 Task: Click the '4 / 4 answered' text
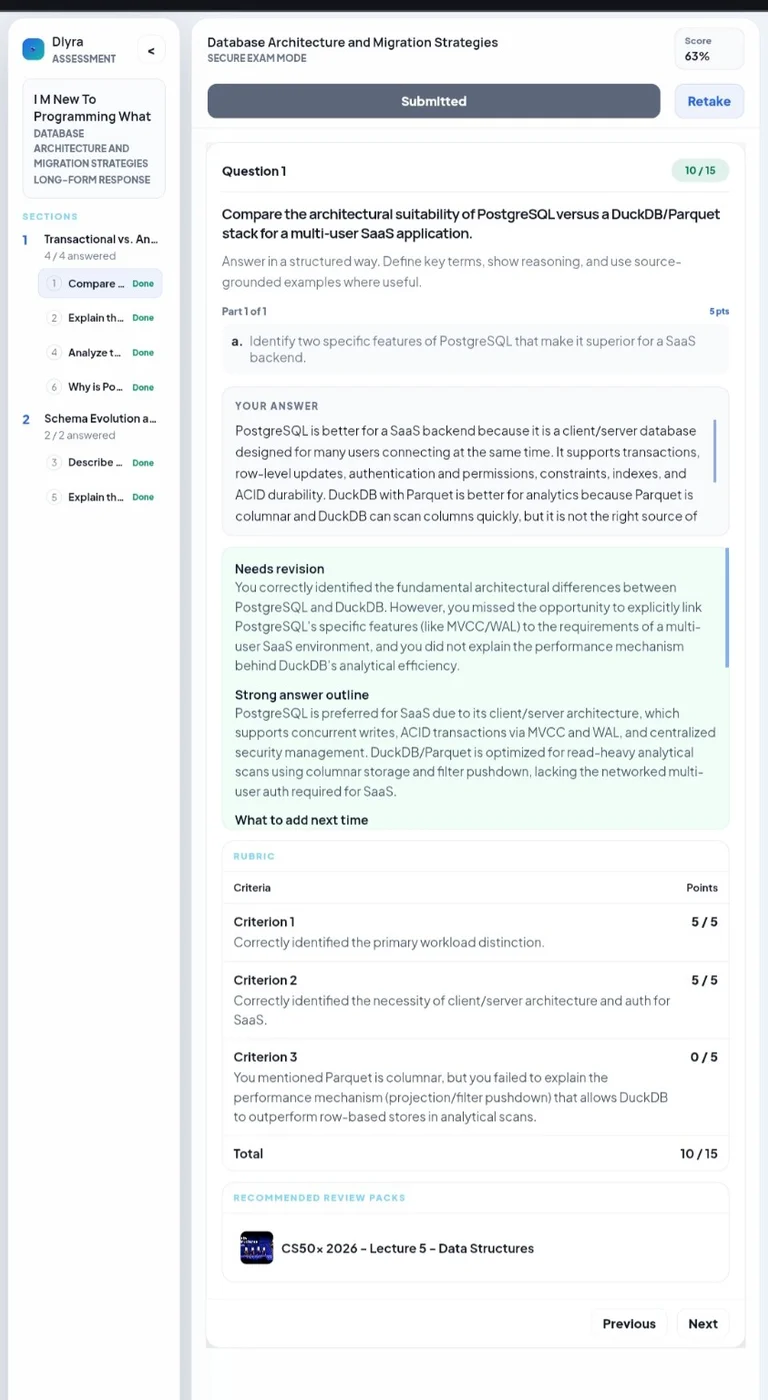80,256
